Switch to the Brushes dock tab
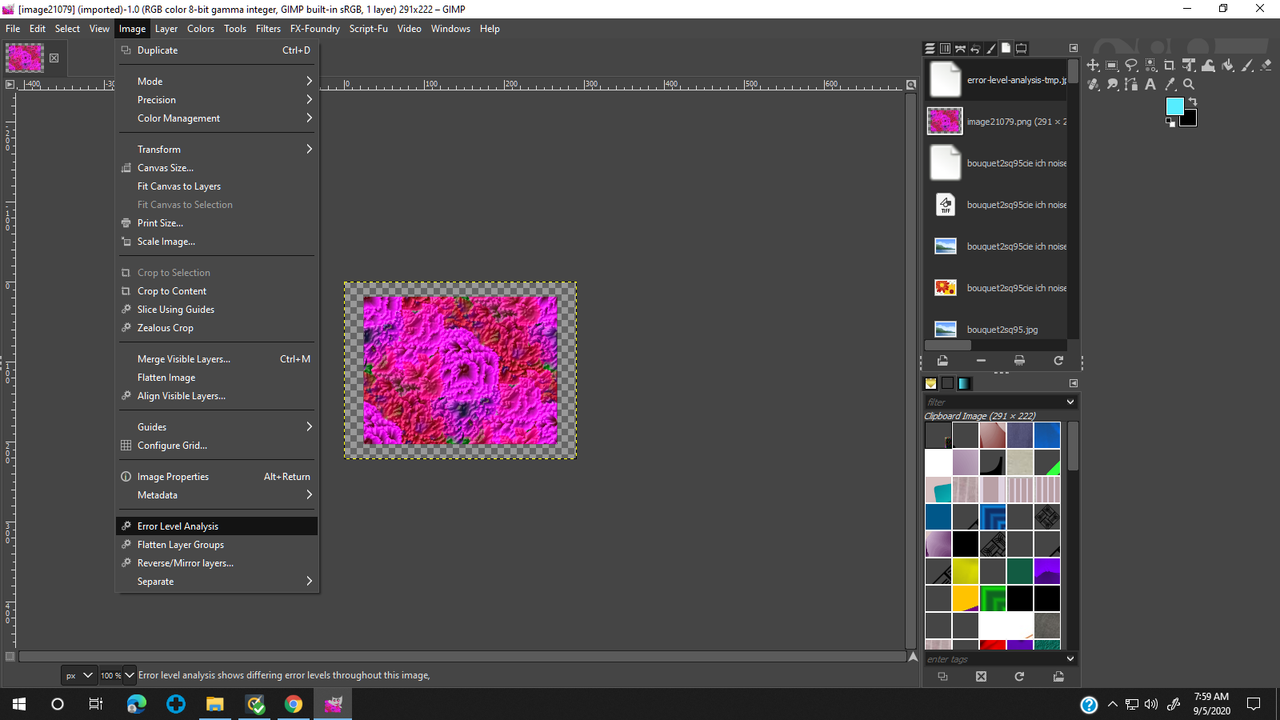Viewport: 1280px width, 720px height. click(x=990, y=48)
